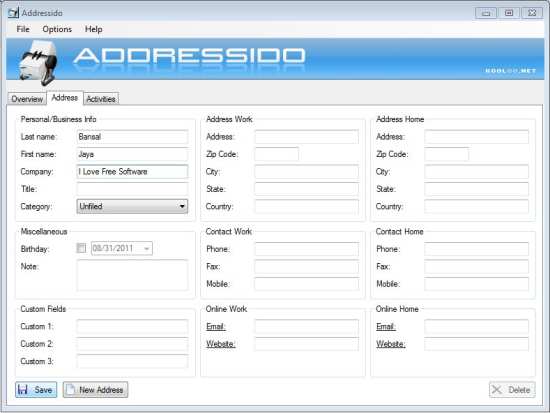Click the Address Home State field
Image resolution: width=550 pixels, height=413 pixels.
click(476, 189)
